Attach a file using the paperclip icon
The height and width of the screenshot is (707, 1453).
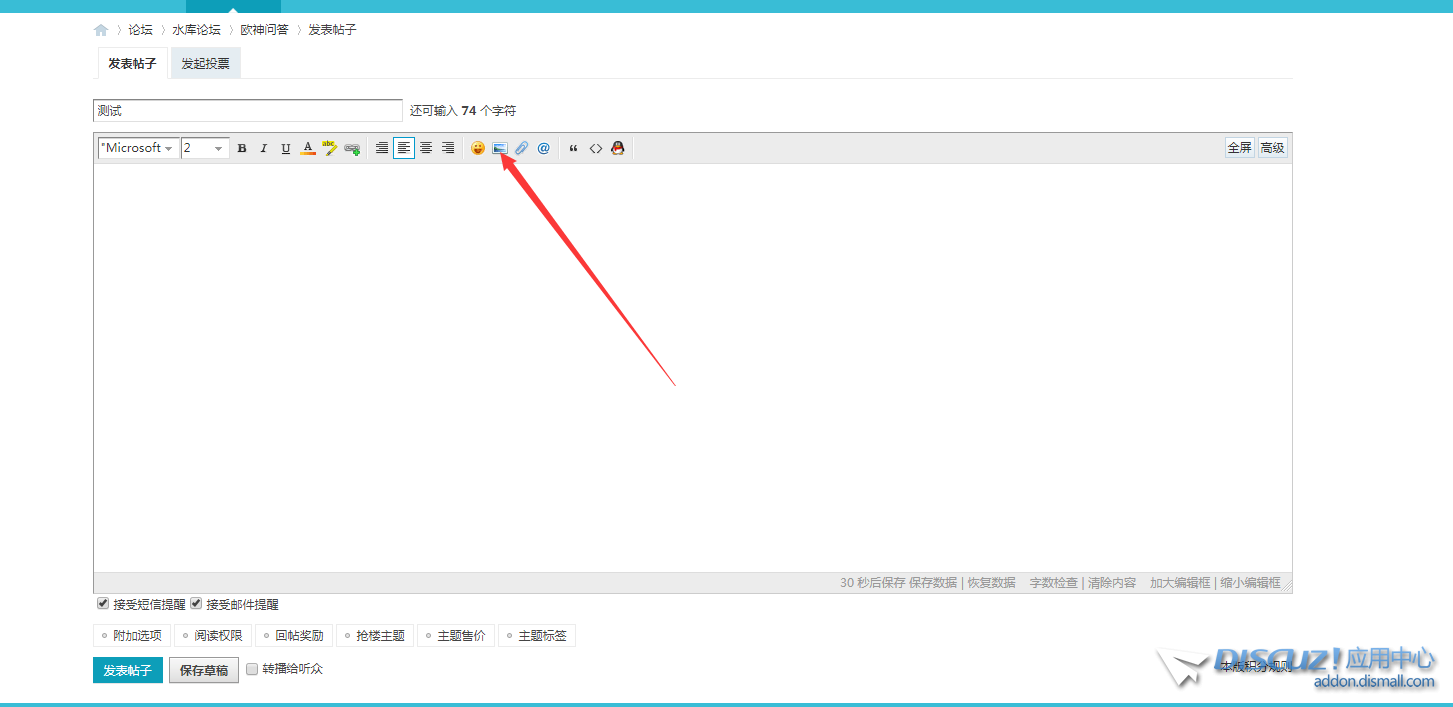522,148
